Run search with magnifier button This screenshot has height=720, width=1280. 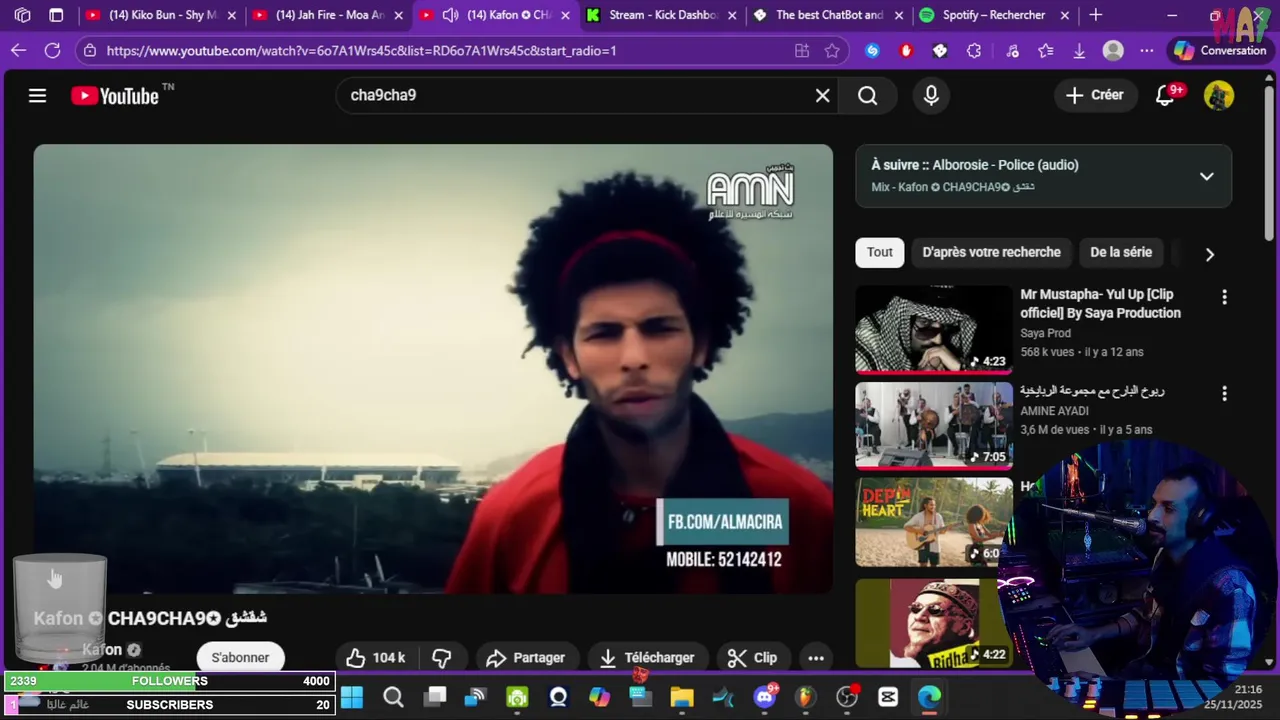868,95
